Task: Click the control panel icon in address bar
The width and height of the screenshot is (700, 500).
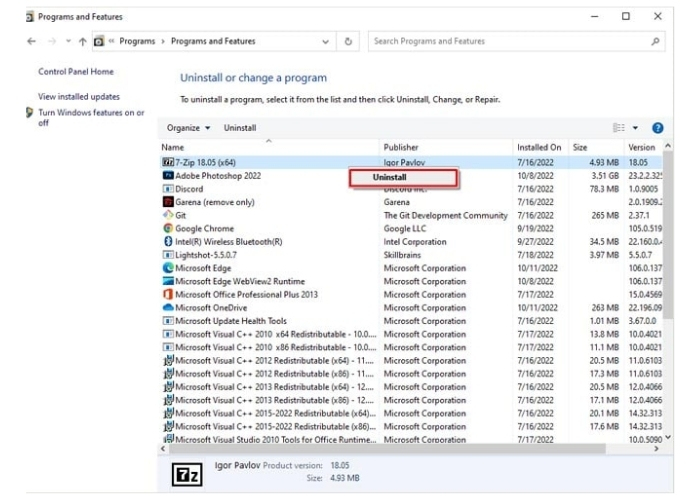Action: [x=99, y=42]
